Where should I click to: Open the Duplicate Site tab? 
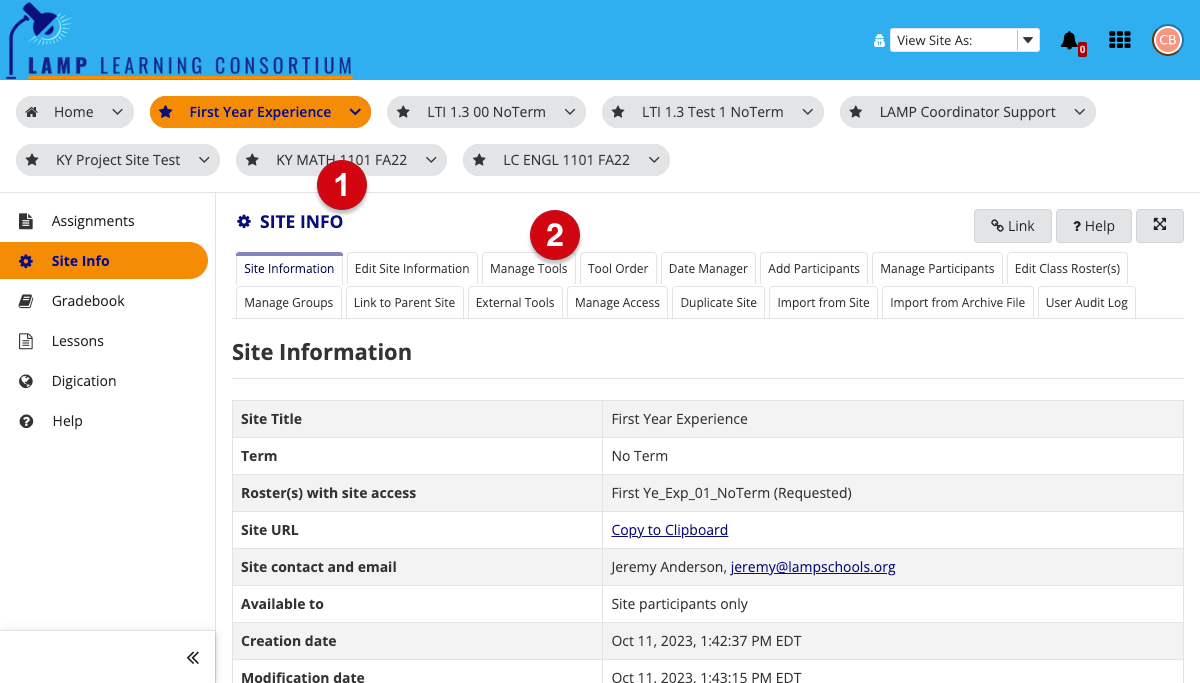pyautogui.click(x=719, y=302)
